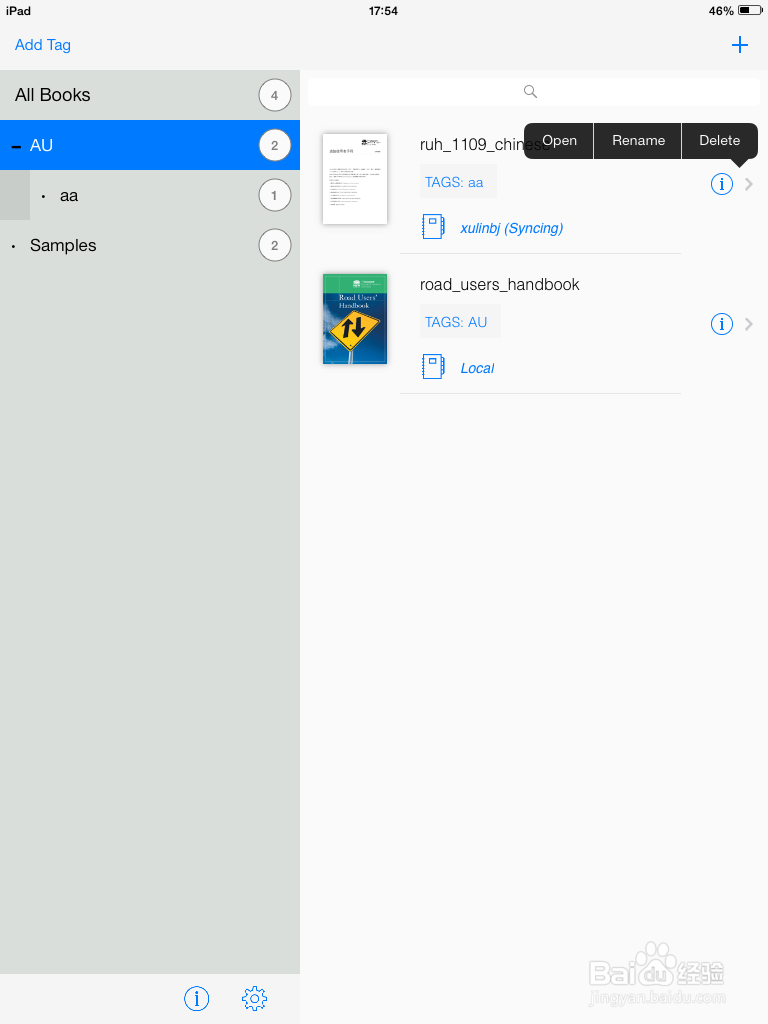
Task: Select All Books in the sidebar
Action: click(150, 95)
